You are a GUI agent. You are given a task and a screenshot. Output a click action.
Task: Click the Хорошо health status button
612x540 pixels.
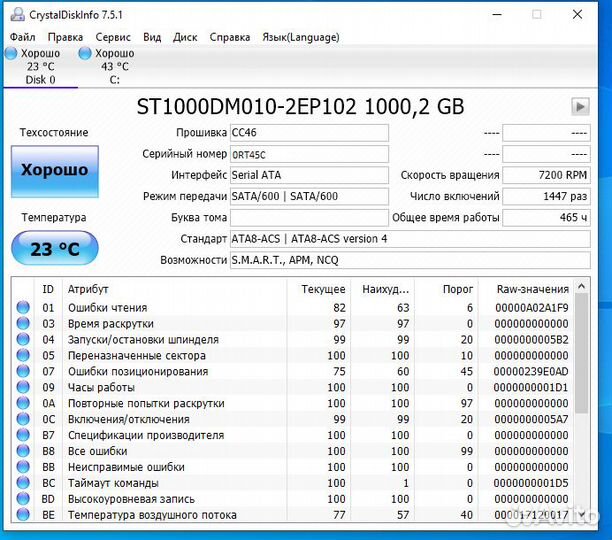click(55, 171)
